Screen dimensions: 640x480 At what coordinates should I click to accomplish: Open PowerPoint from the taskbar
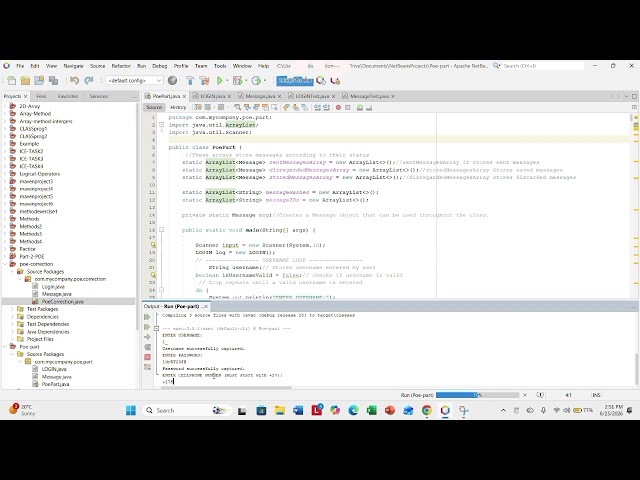[x=390, y=410]
